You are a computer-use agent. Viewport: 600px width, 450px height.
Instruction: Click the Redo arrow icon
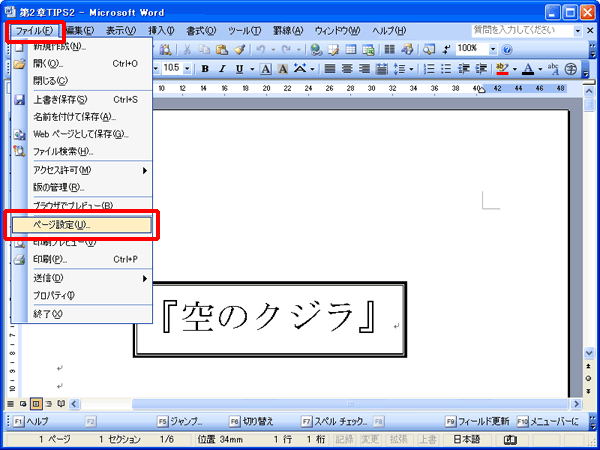point(286,49)
